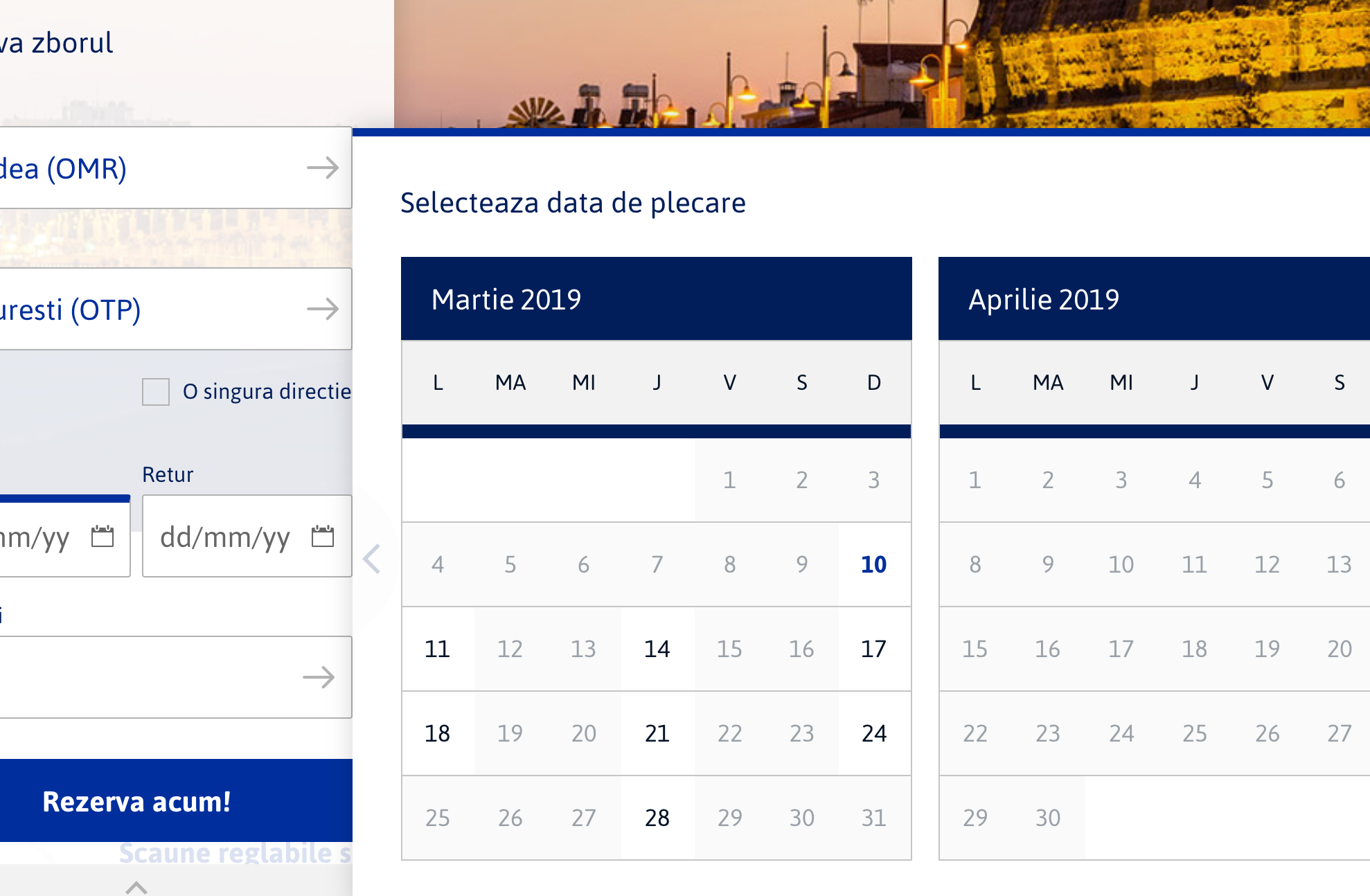Screen dimensions: 1370x896
Task: Click the Retur dd/mm/yy input field
Action: tap(229, 536)
